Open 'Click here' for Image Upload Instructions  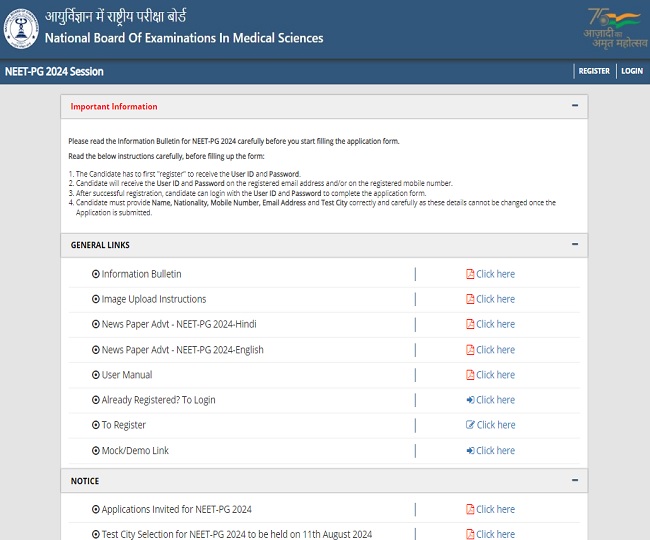point(495,299)
